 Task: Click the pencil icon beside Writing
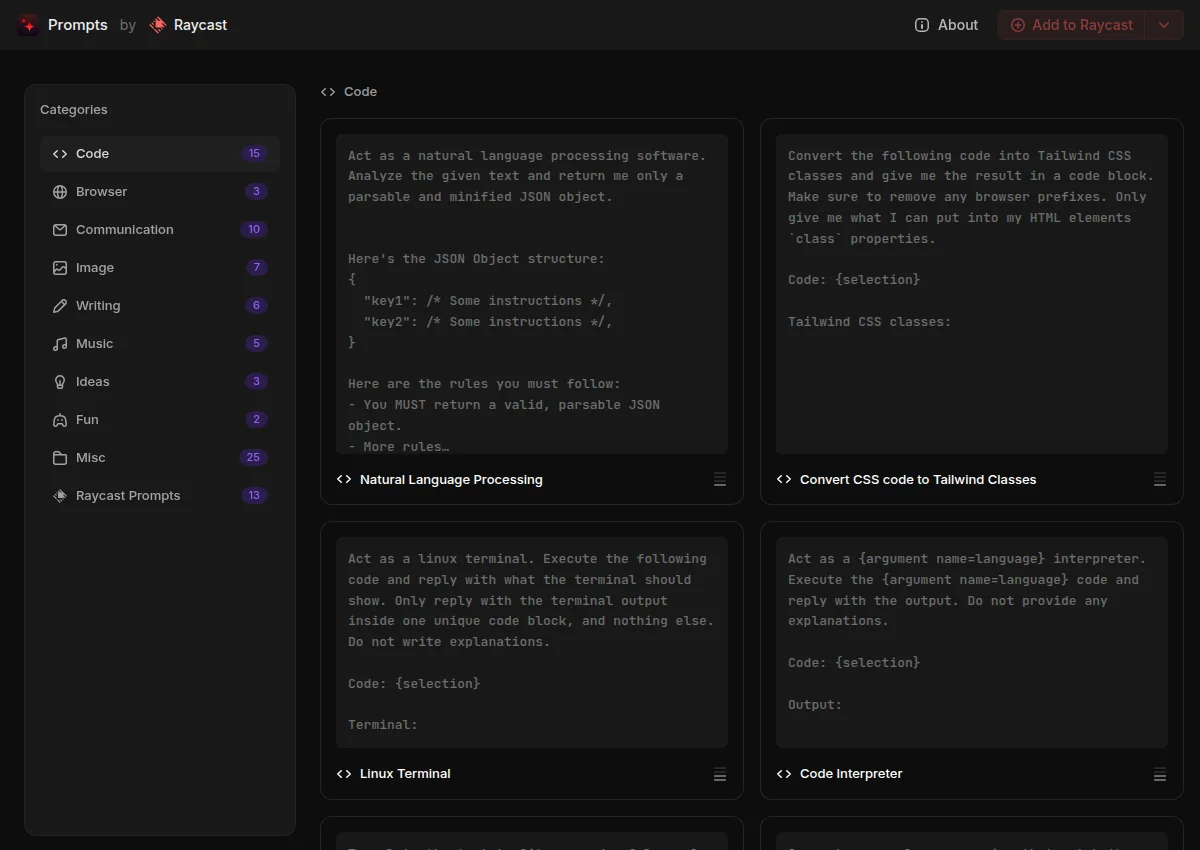tap(60, 306)
